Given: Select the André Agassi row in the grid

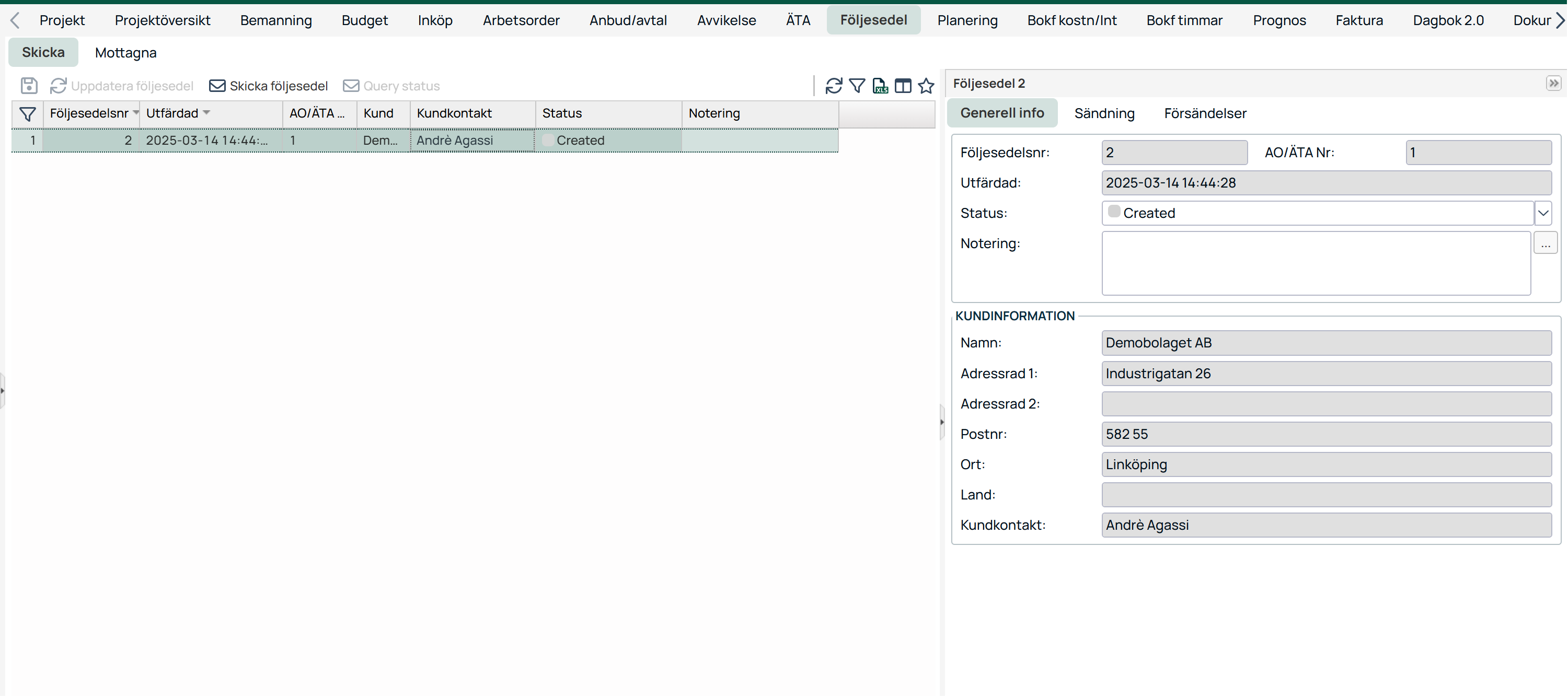Looking at the screenshot, I should pyautogui.click(x=454, y=141).
